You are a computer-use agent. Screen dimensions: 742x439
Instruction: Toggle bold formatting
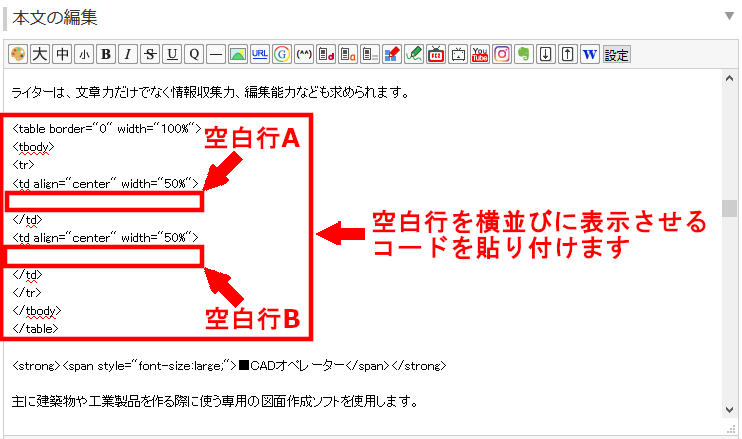(x=106, y=54)
